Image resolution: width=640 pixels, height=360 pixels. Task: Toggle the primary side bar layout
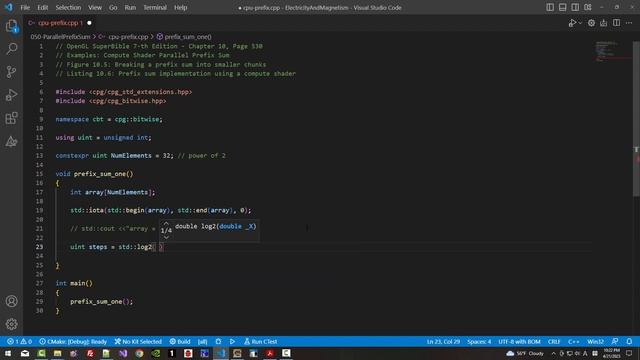click(550, 7)
